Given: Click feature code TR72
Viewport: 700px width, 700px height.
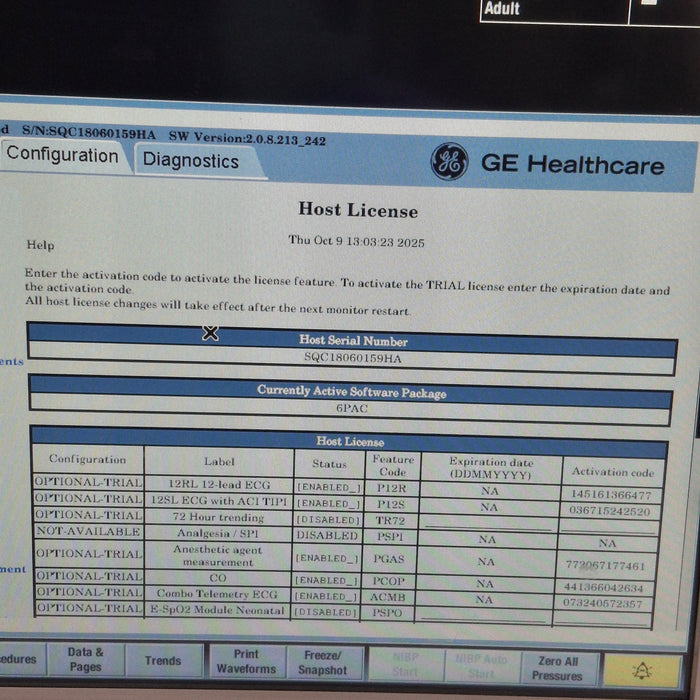Looking at the screenshot, I should [390, 521].
